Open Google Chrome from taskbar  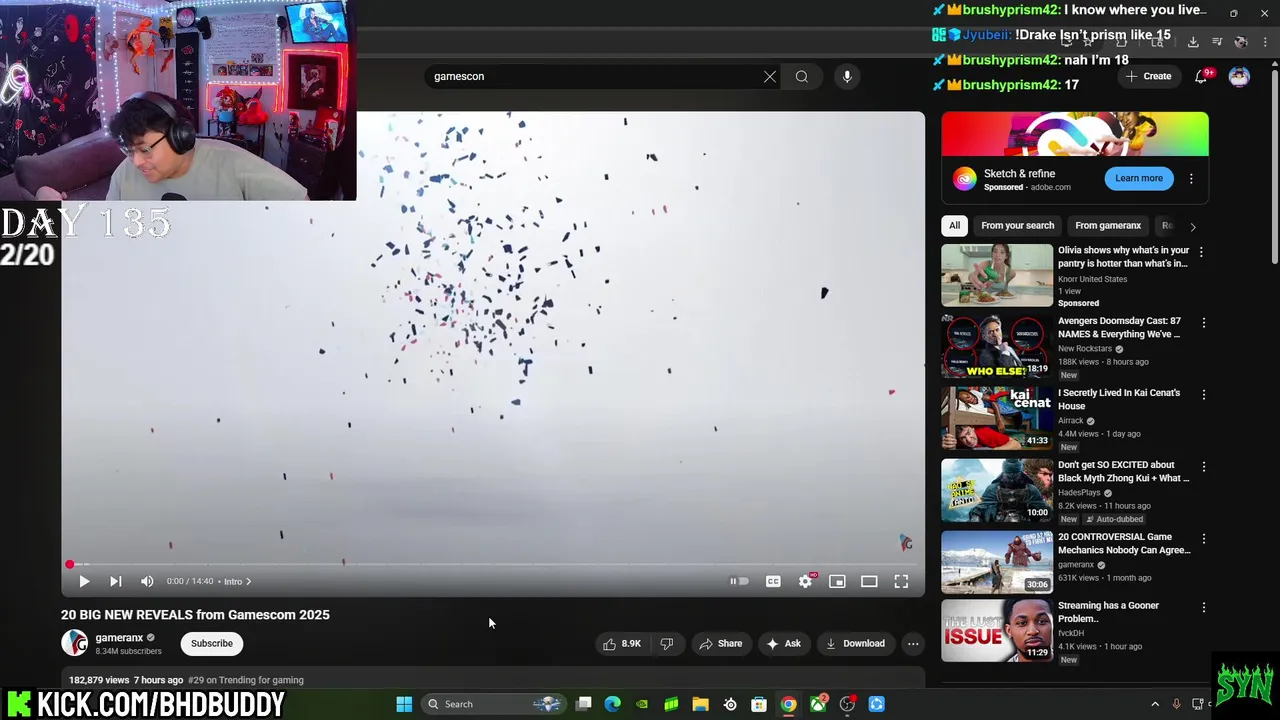(x=789, y=704)
